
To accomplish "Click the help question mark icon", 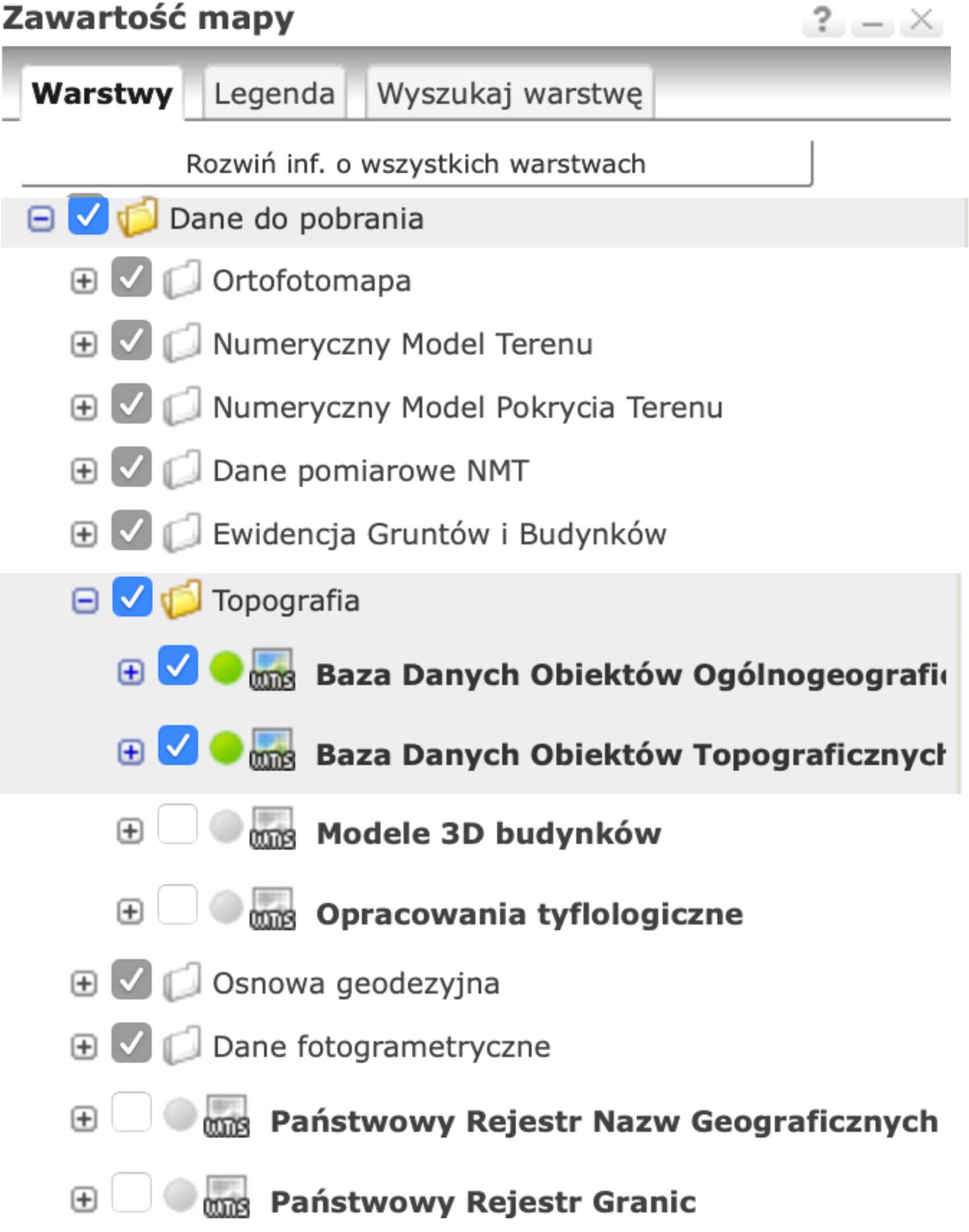I will [x=822, y=21].
